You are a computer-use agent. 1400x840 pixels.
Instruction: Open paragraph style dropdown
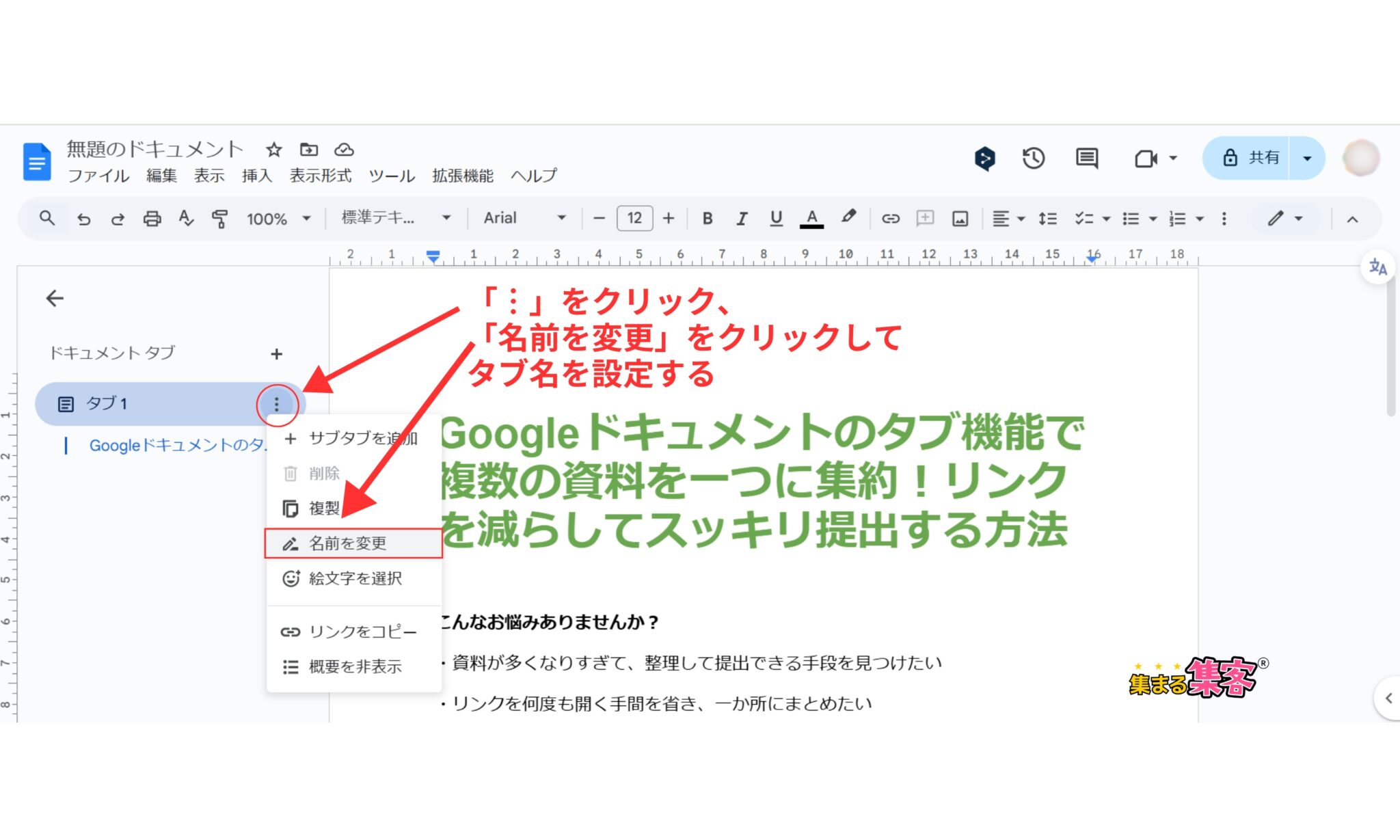click(x=396, y=218)
